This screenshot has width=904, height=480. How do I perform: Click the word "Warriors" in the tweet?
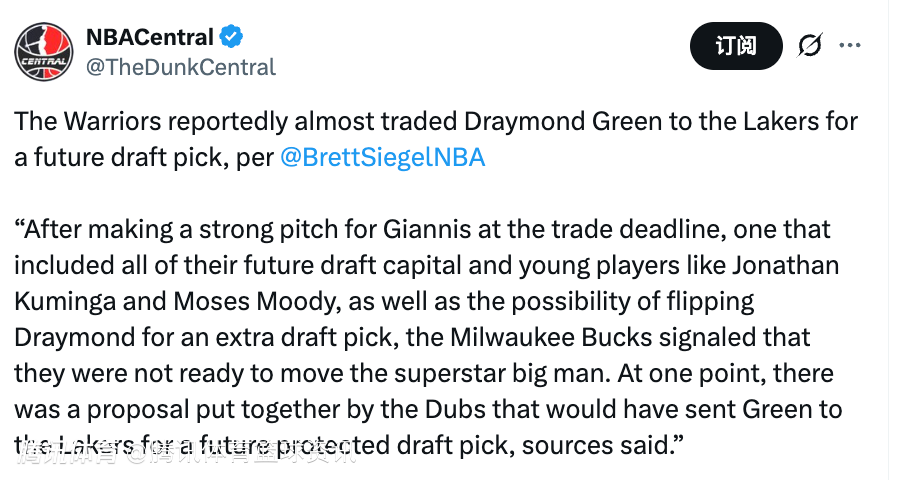tap(110, 122)
